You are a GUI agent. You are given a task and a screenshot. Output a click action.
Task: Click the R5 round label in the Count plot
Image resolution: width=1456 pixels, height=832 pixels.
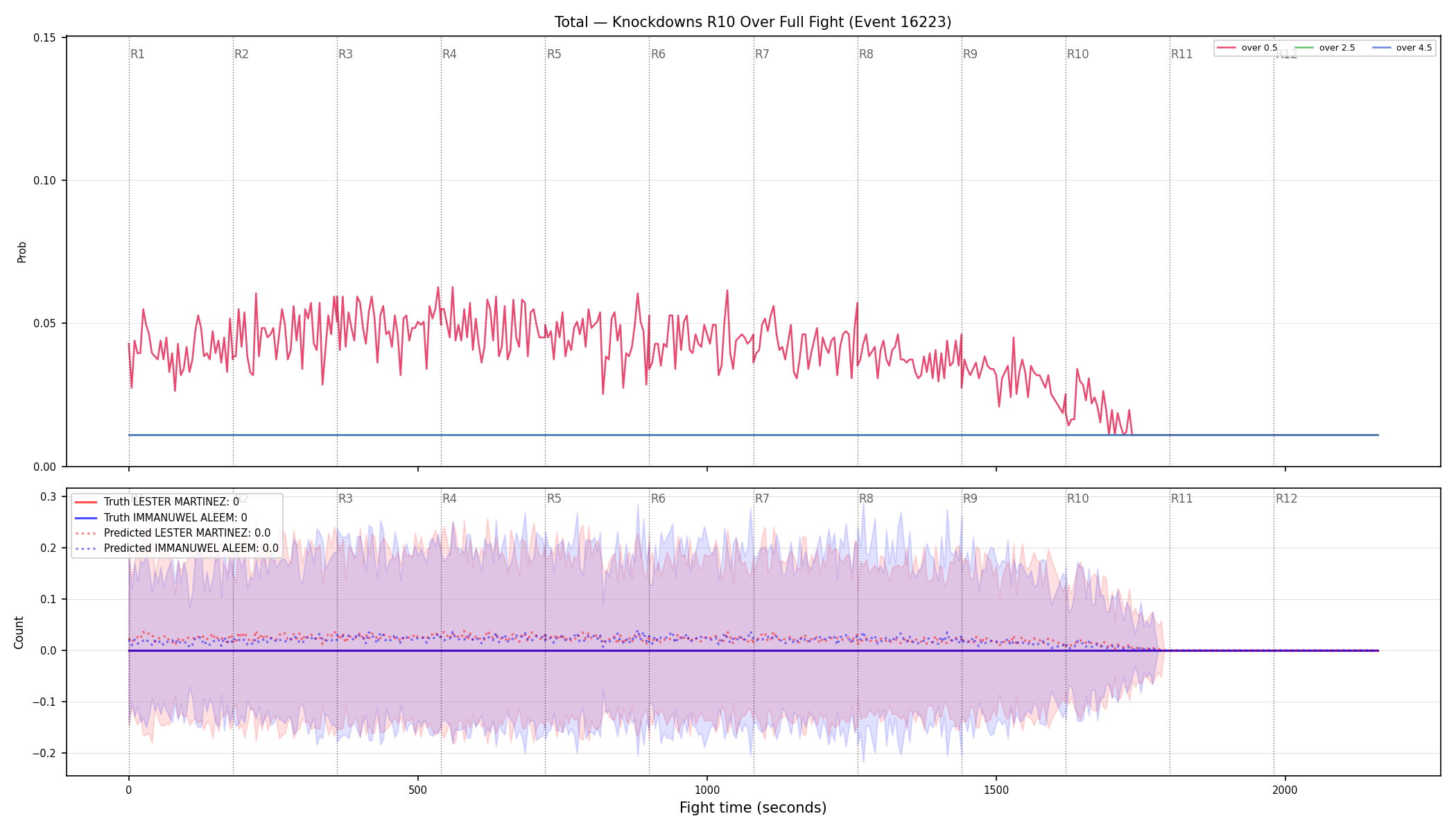554,499
